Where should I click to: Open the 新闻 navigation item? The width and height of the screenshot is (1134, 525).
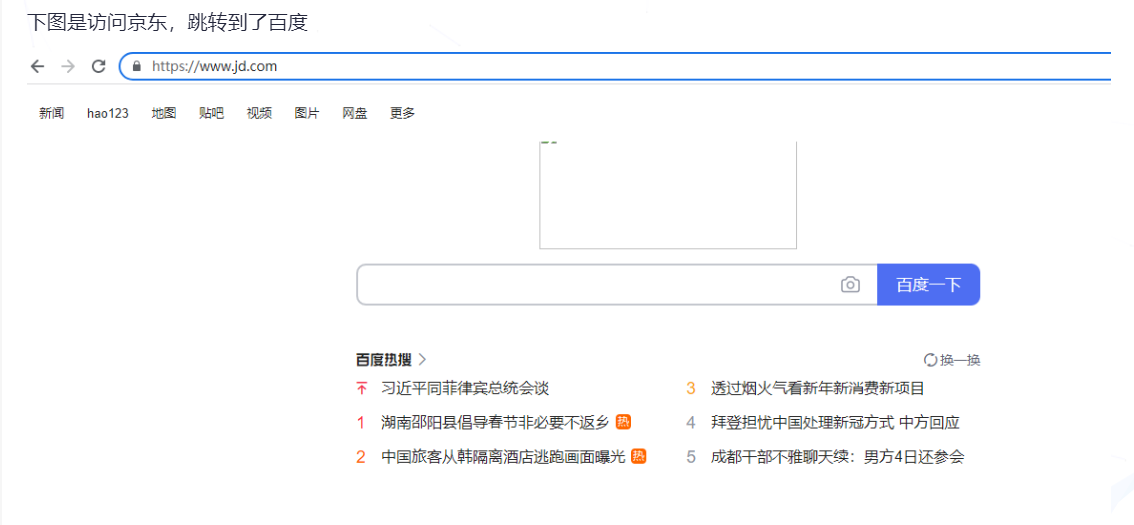tap(51, 113)
